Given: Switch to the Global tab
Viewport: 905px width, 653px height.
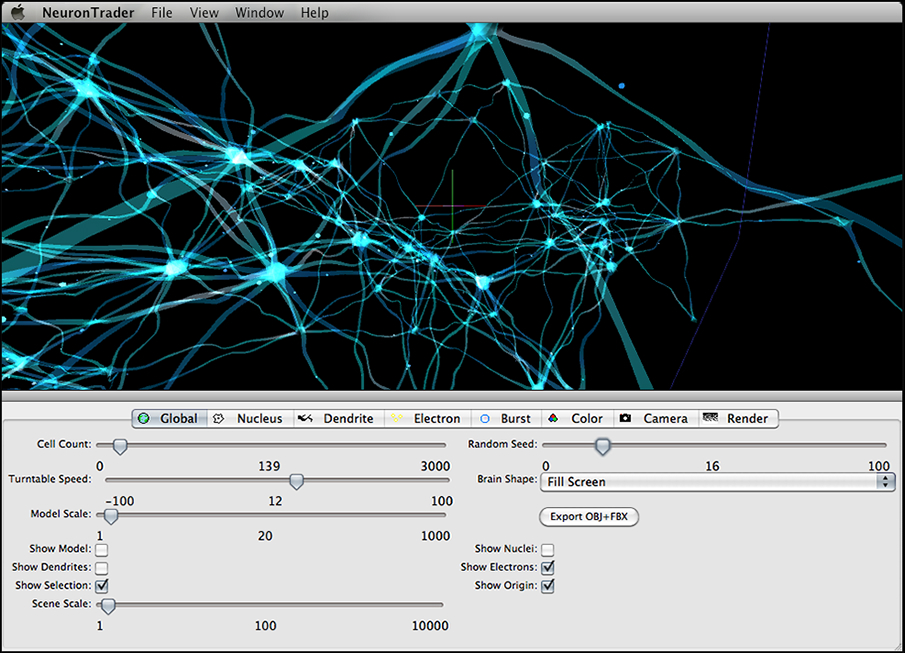Looking at the screenshot, I should pyautogui.click(x=170, y=419).
